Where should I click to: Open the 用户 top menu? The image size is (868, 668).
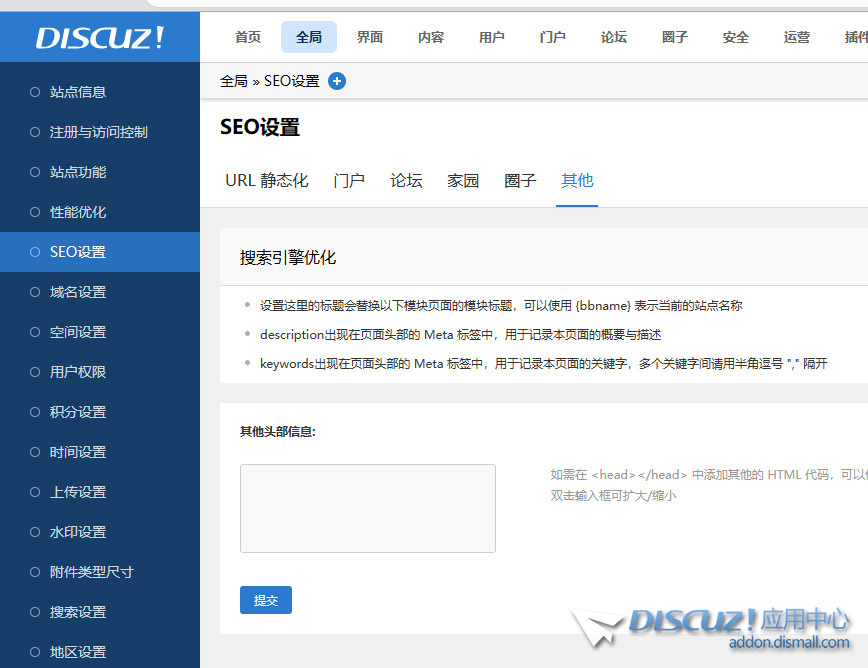pyautogui.click(x=492, y=37)
